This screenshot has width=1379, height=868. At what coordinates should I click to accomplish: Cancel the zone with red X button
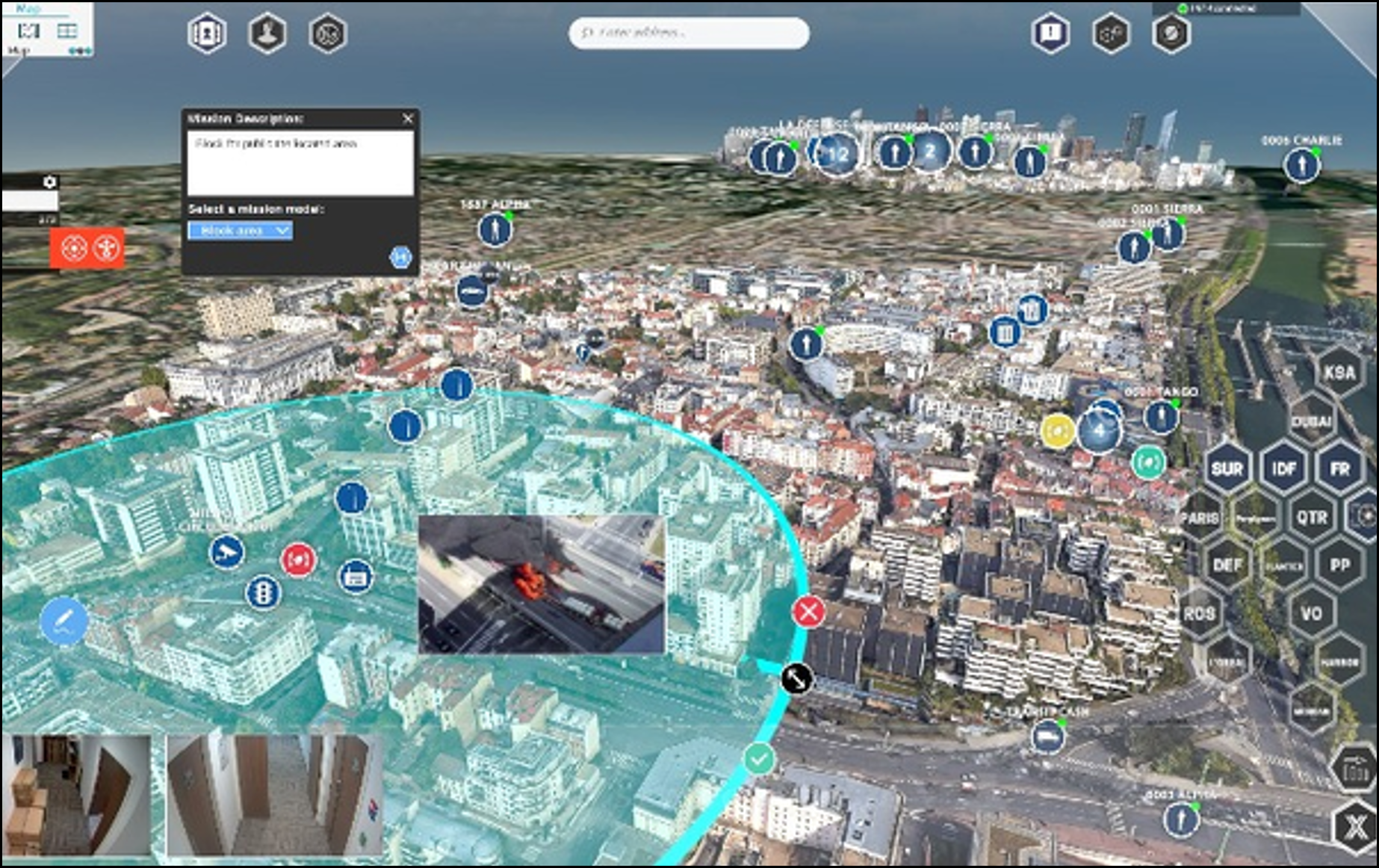808,612
